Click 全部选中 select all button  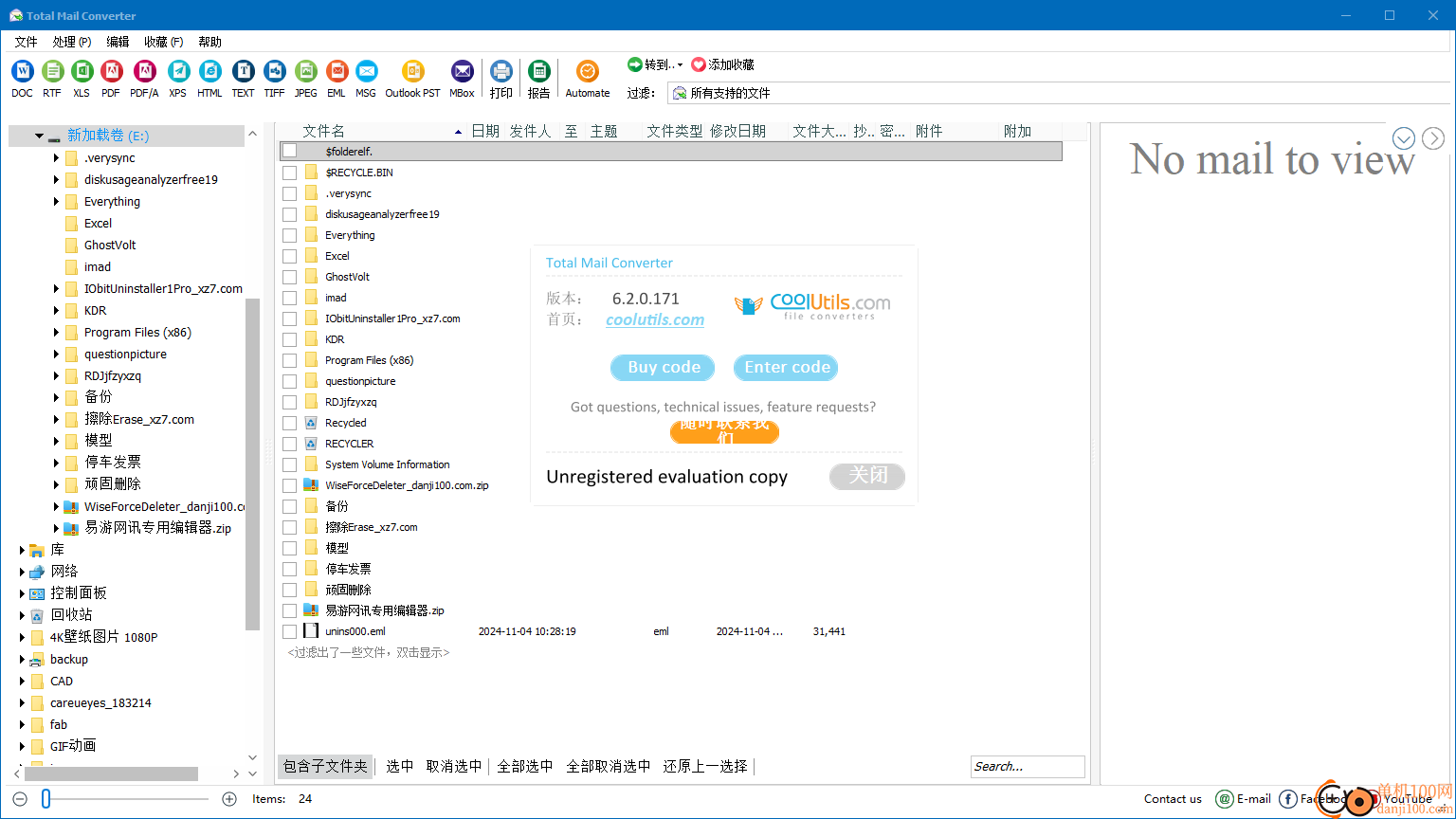[x=525, y=766]
